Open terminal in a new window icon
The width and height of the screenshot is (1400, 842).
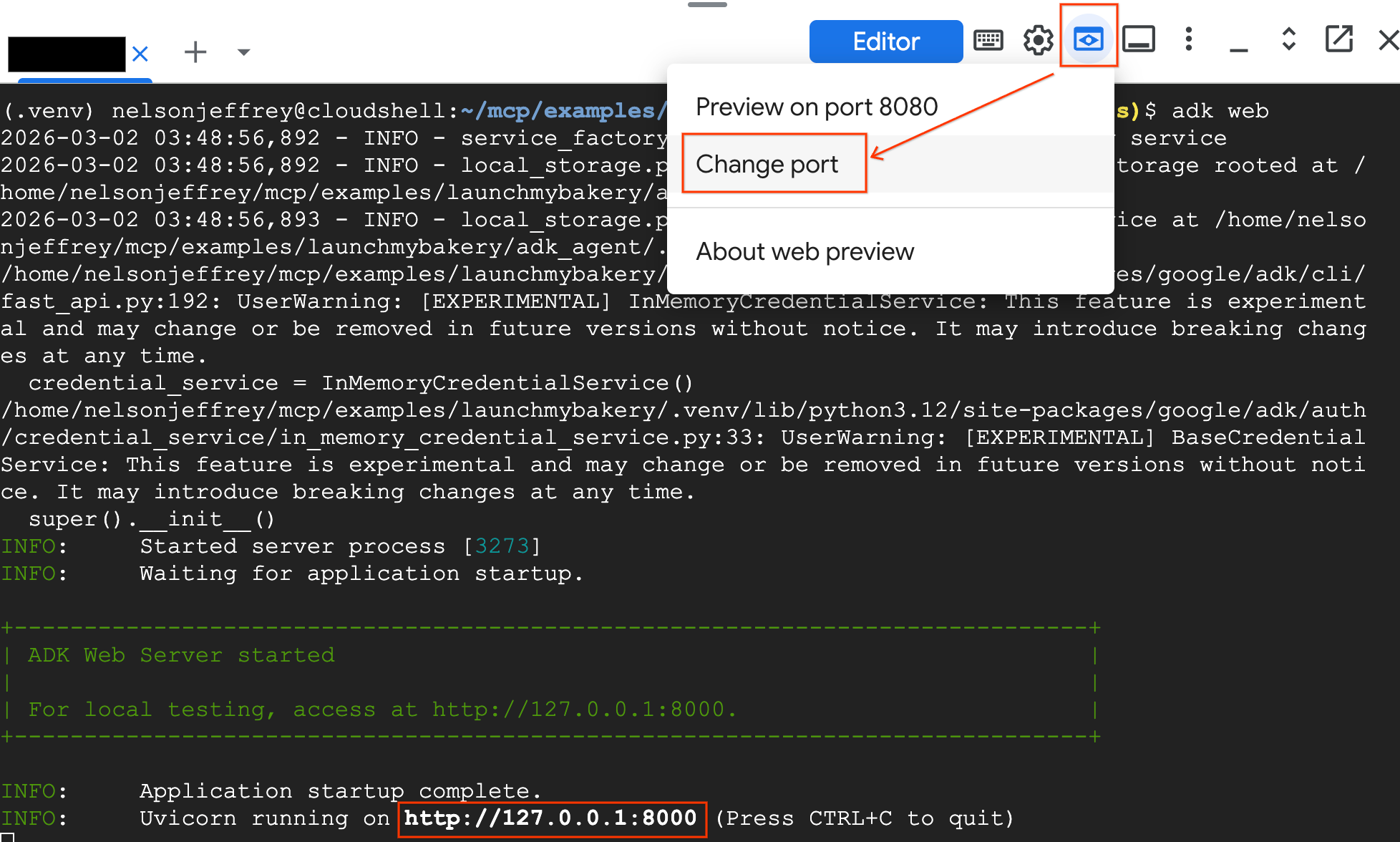(x=1338, y=40)
